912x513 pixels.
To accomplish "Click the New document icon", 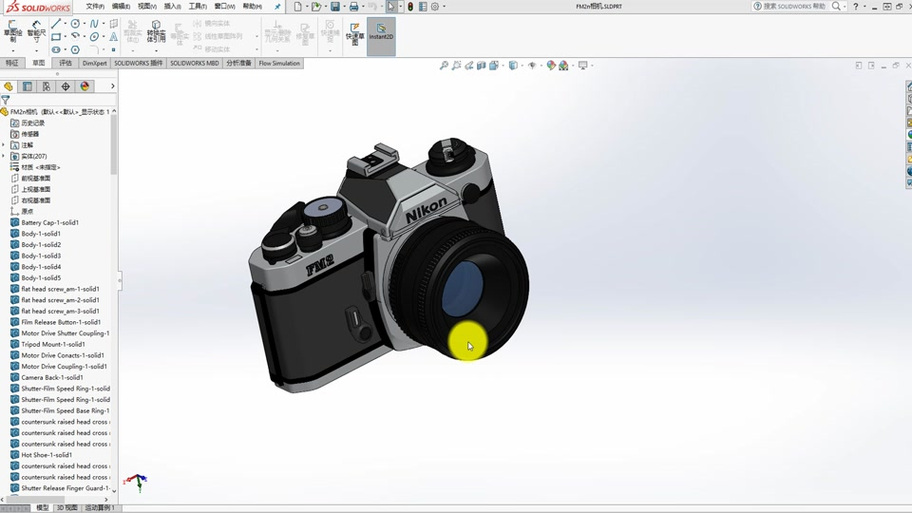I will [298, 6].
